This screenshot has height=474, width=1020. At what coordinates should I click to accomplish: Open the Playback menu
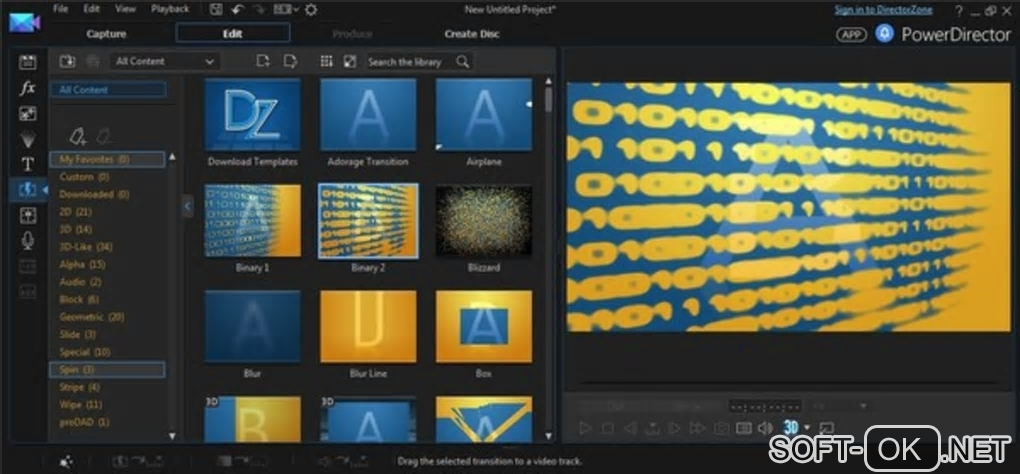pyautogui.click(x=170, y=9)
